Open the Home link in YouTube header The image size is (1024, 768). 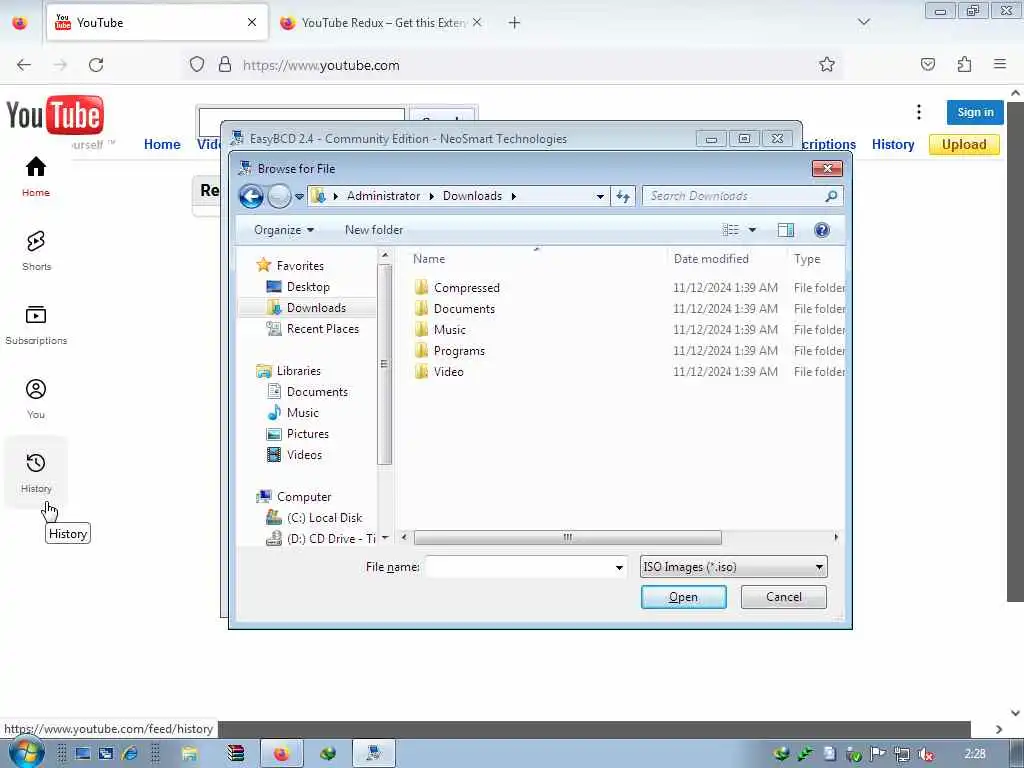(162, 144)
